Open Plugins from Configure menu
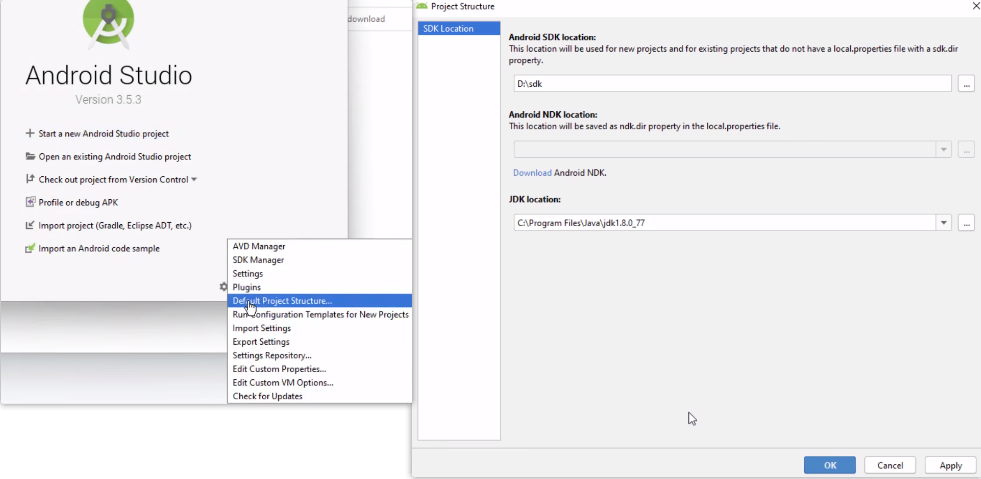Viewport: 981px width, 479px height. pos(320,287)
